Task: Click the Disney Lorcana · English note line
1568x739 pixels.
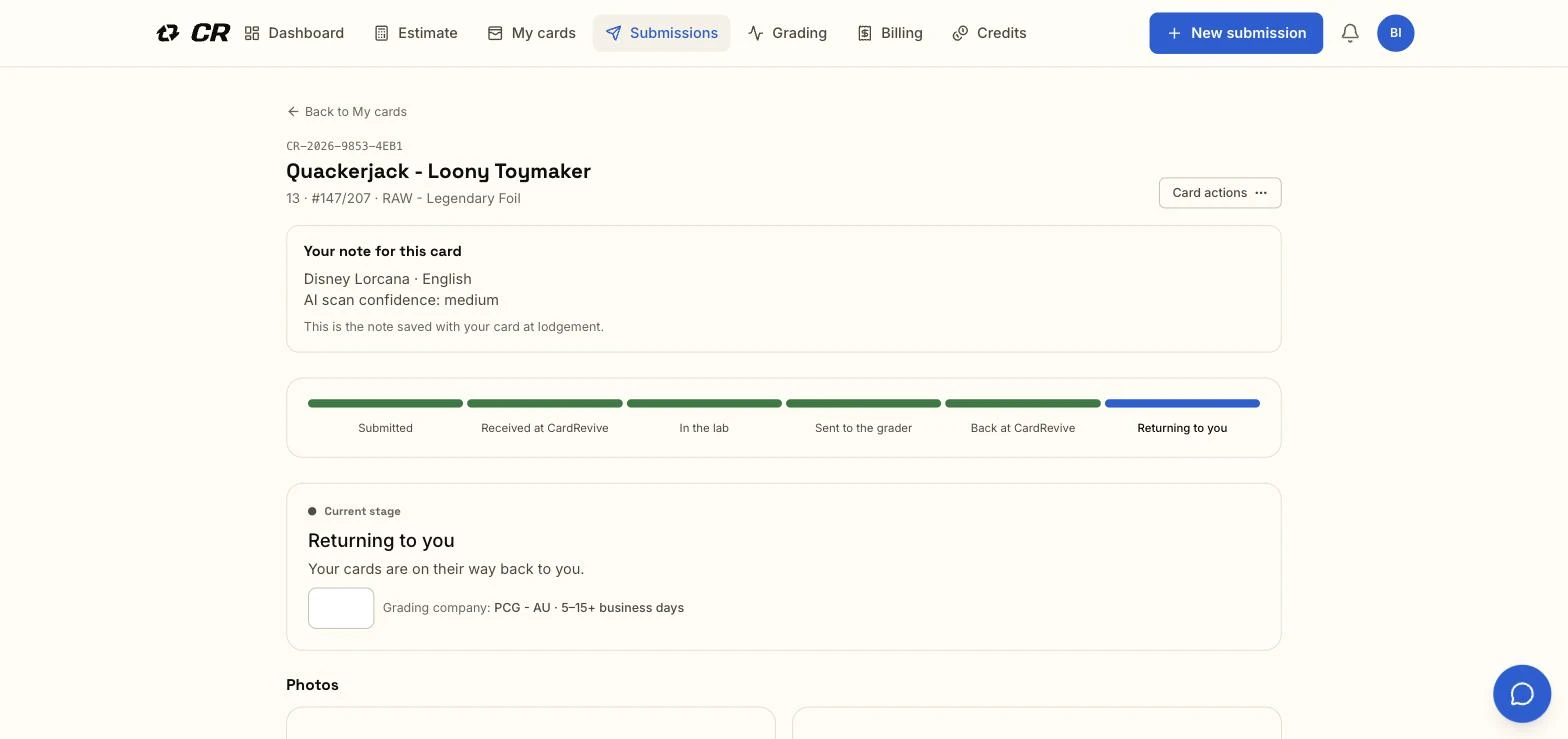Action: pyautogui.click(x=387, y=279)
